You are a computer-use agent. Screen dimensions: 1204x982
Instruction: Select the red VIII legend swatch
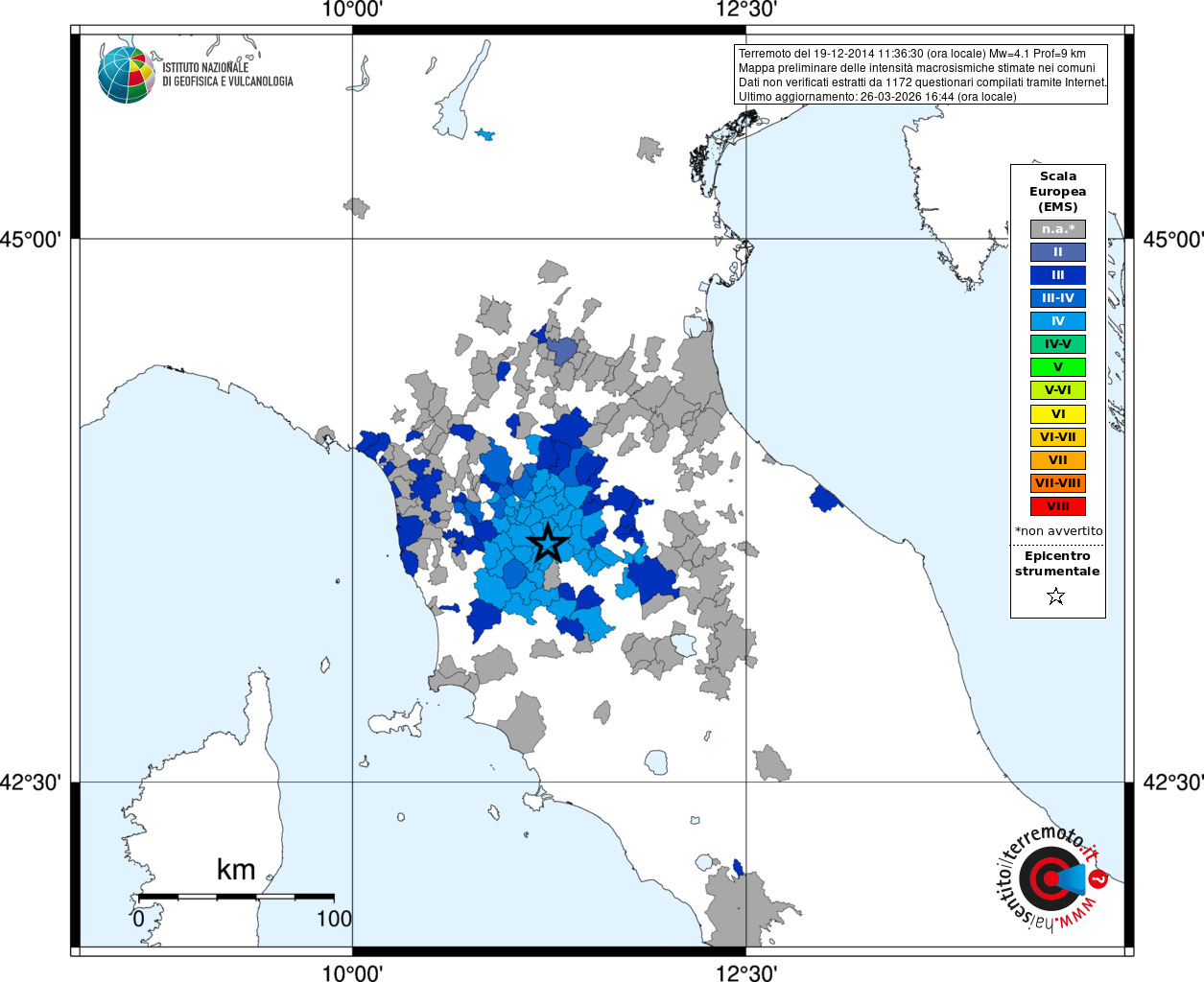[x=1058, y=506]
